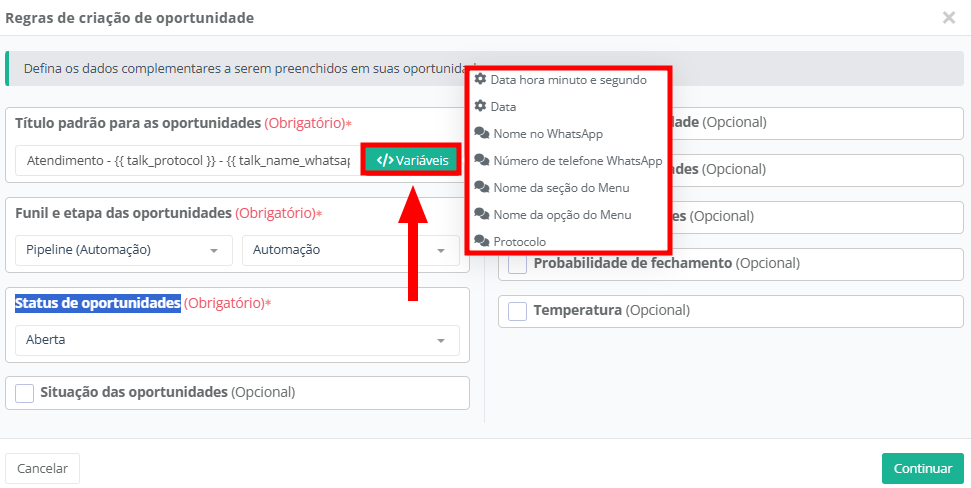
Task: Close the dialog with the X icon
Action: pos(948,18)
